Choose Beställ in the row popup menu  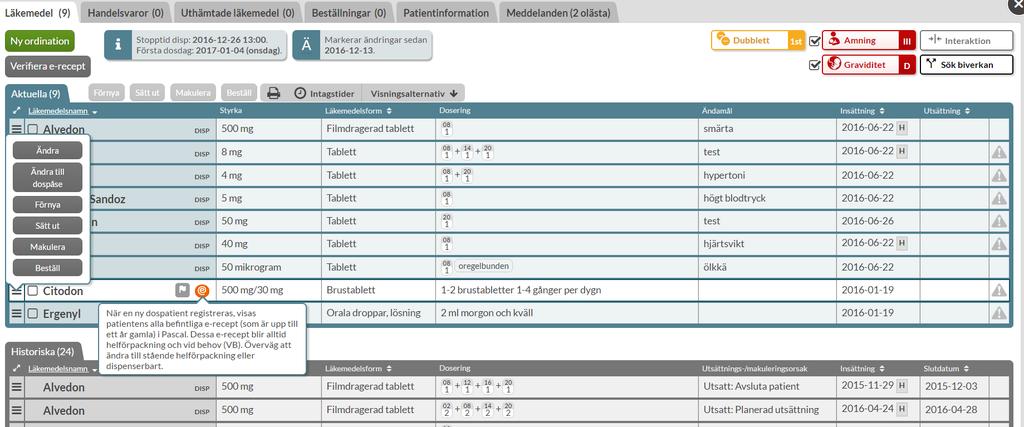(48, 268)
